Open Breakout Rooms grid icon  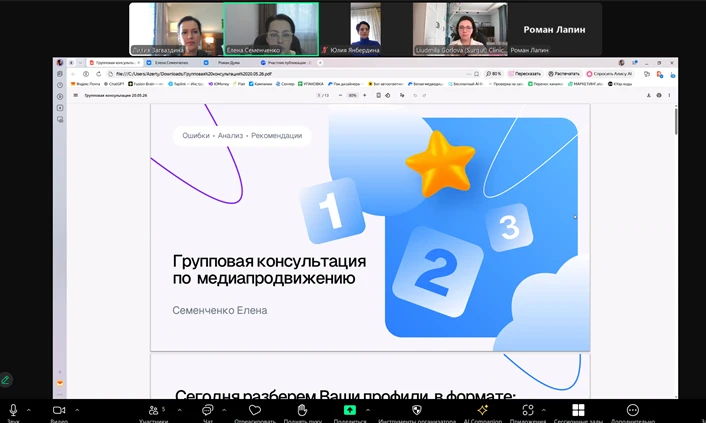point(578,410)
